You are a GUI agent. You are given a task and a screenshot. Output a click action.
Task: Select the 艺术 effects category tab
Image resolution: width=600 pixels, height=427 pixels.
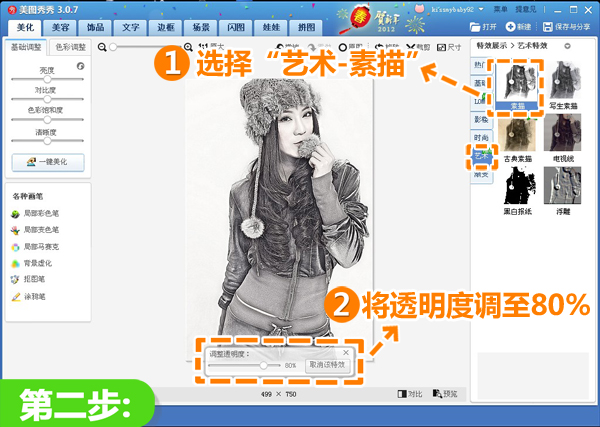tap(482, 156)
